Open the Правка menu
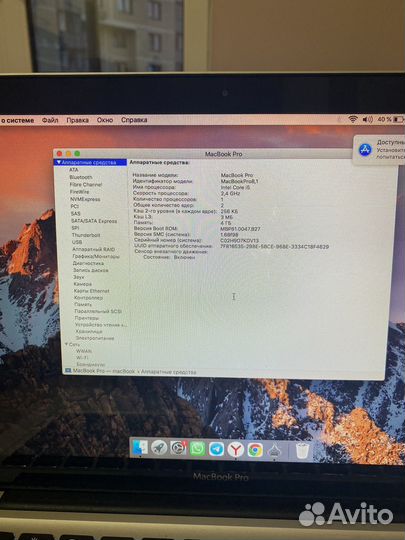 click(x=77, y=120)
